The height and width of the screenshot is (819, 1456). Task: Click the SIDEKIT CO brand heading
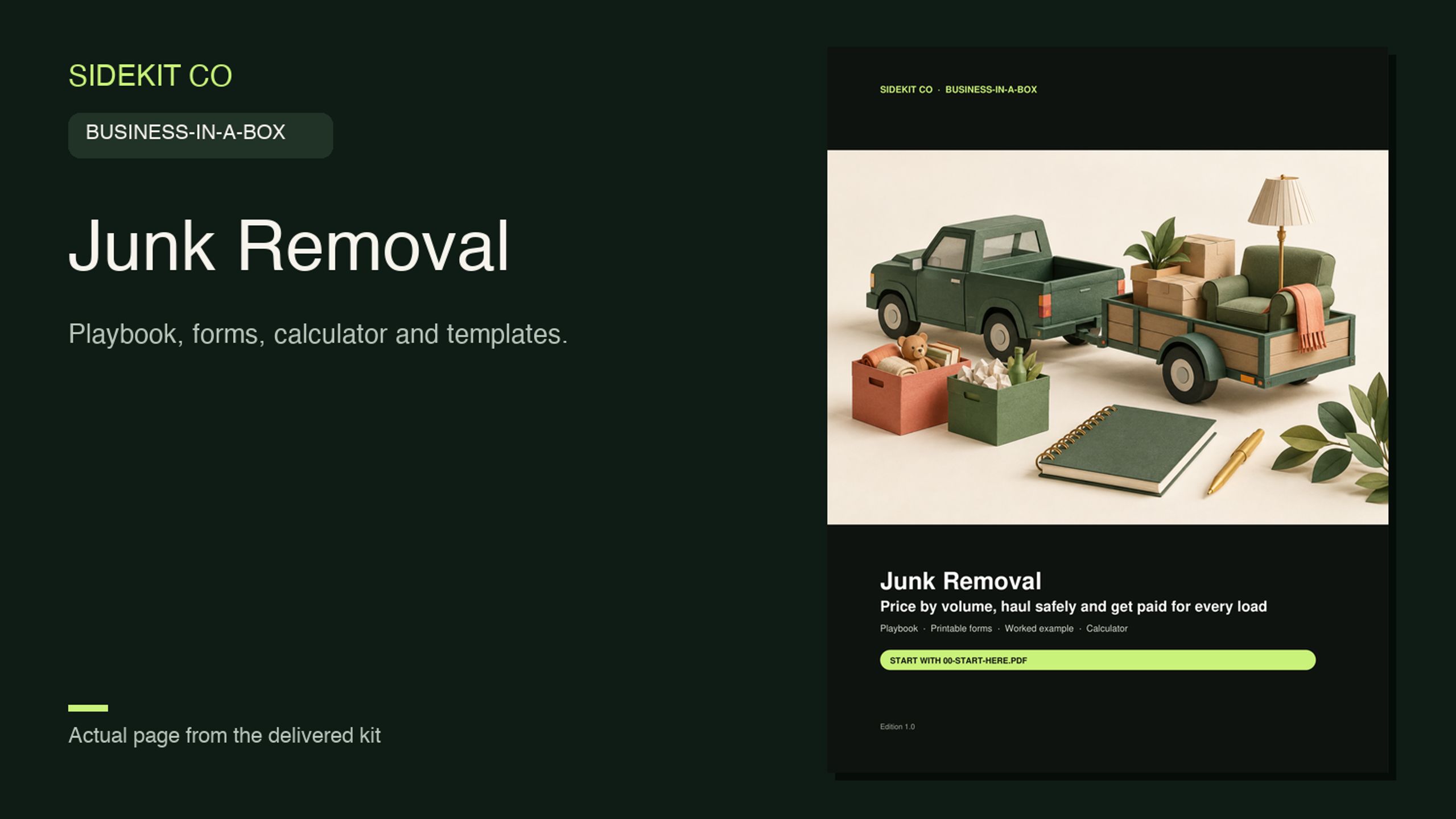150,76
